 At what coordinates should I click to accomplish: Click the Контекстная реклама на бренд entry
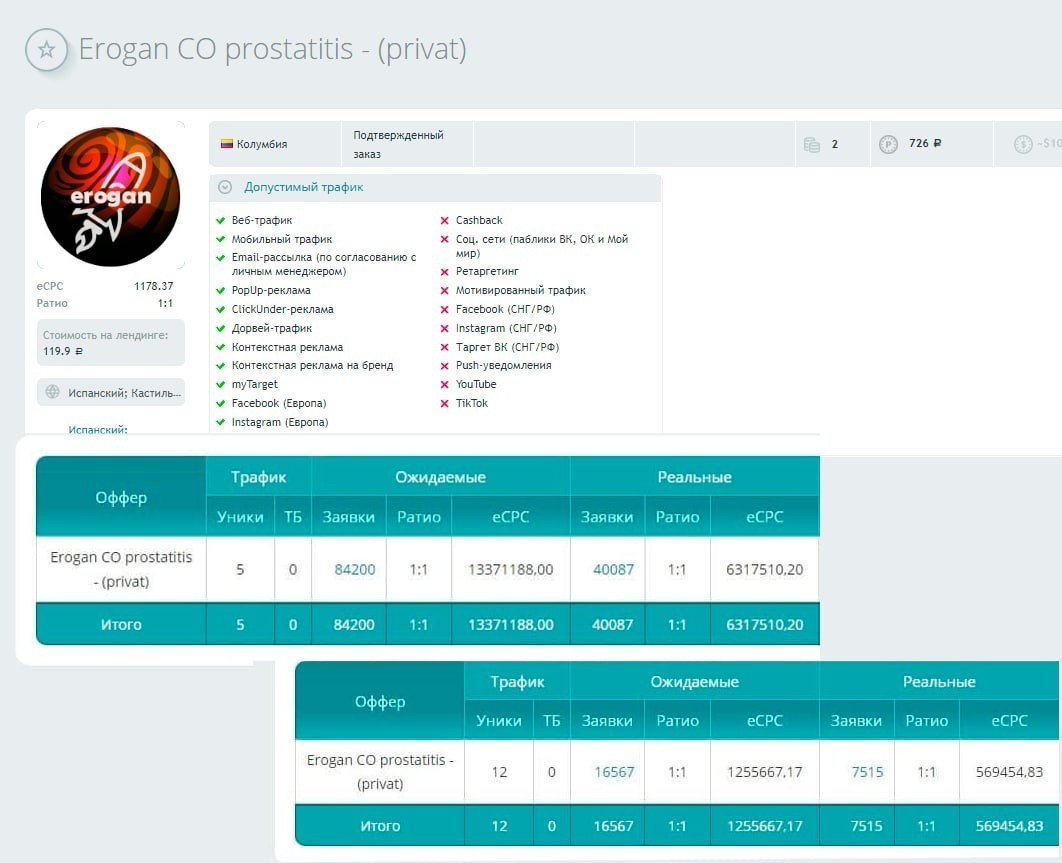pos(312,366)
